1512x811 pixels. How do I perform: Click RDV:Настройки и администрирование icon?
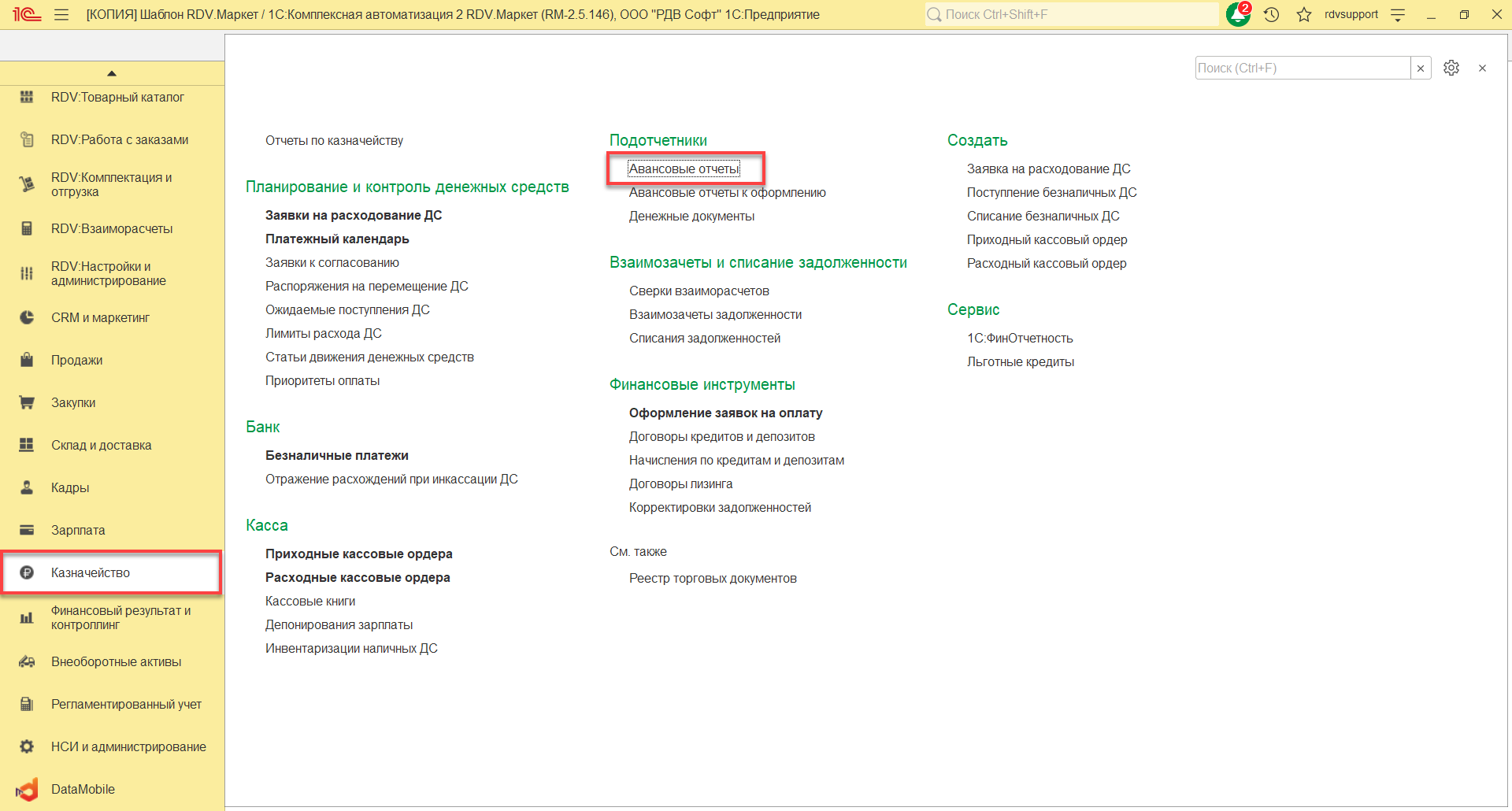27,273
